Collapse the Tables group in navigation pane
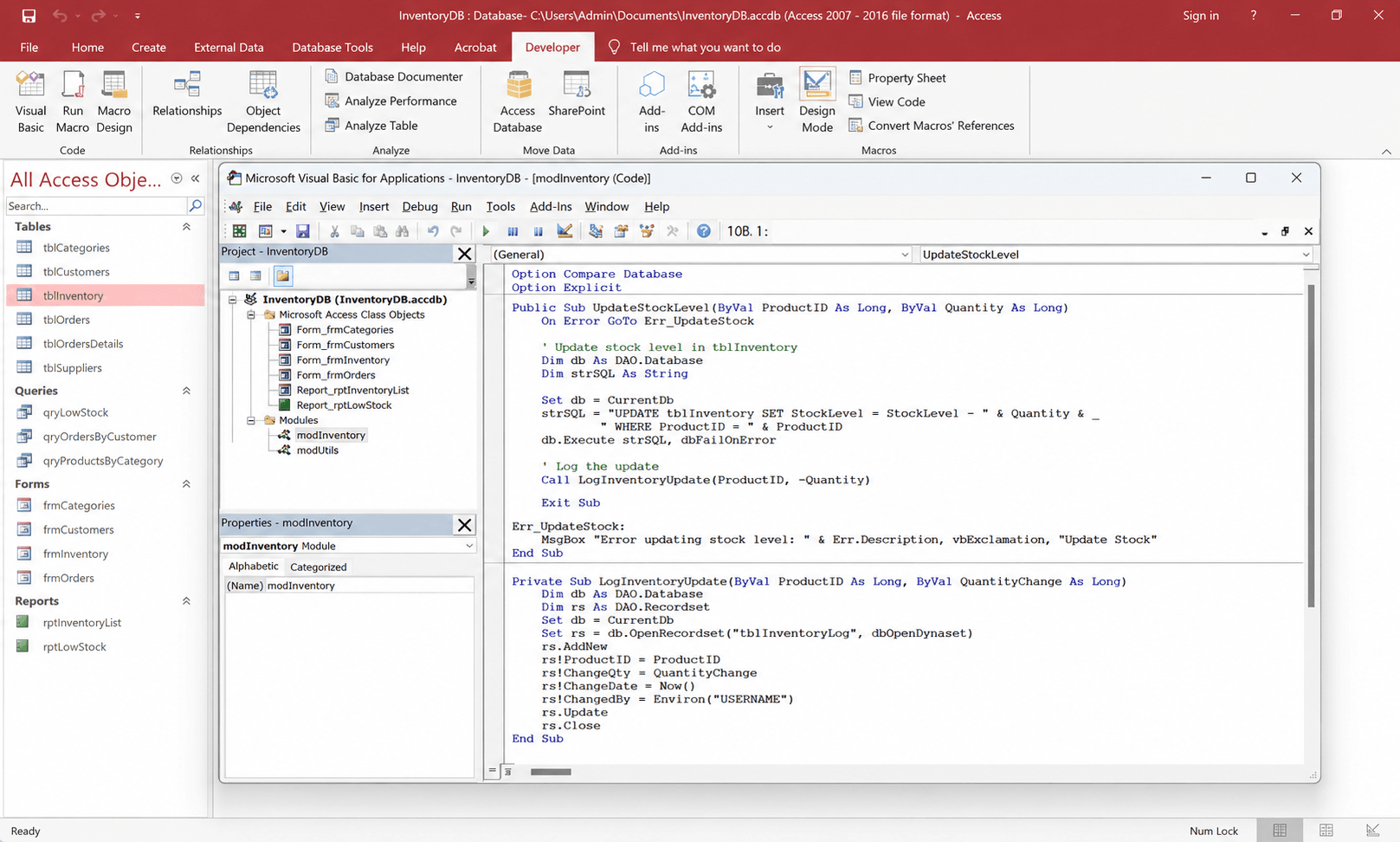Screen dimensions: 1400x842 point(186,226)
